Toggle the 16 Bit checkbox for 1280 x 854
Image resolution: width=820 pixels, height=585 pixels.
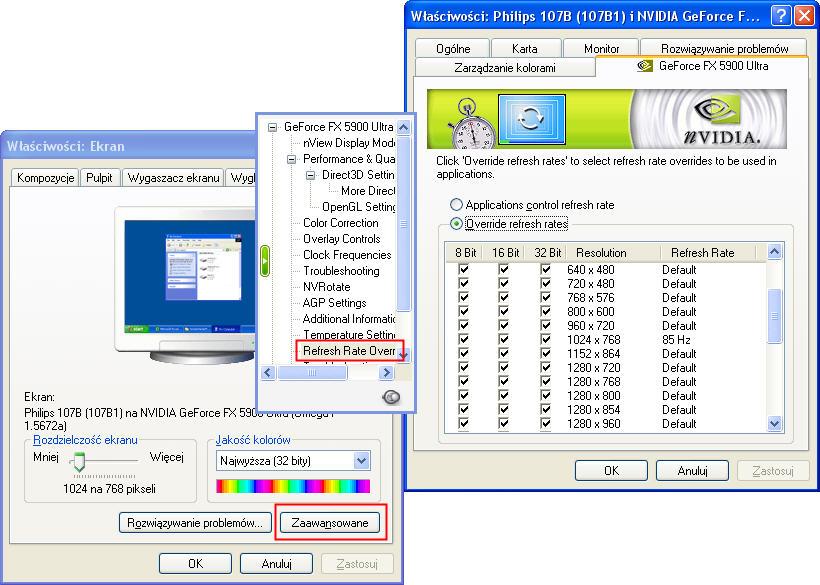[x=504, y=410]
